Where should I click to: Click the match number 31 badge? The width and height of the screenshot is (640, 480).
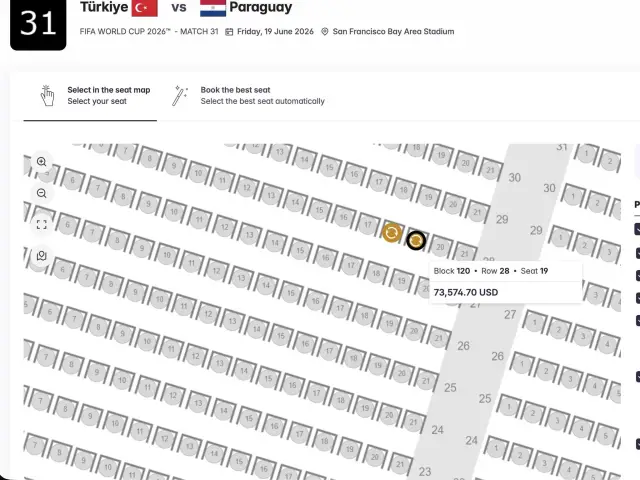(38, 24)
